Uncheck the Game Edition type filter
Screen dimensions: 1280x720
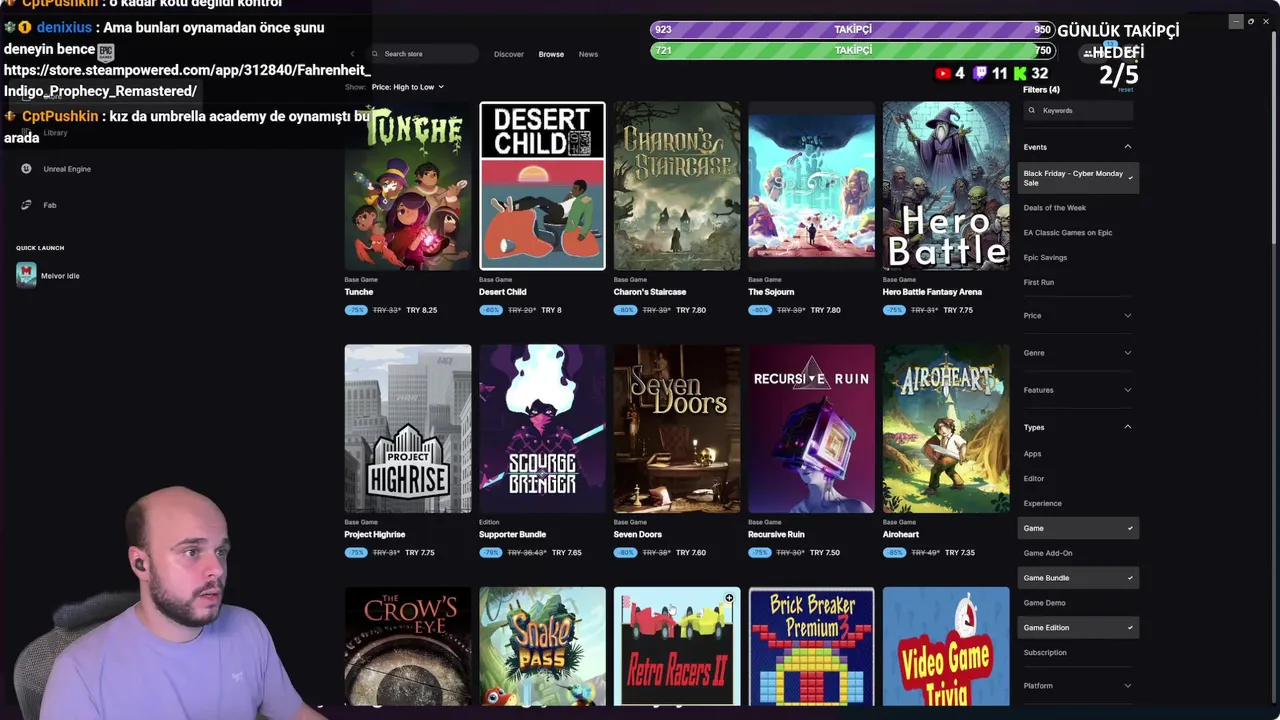click(1078, 628)
